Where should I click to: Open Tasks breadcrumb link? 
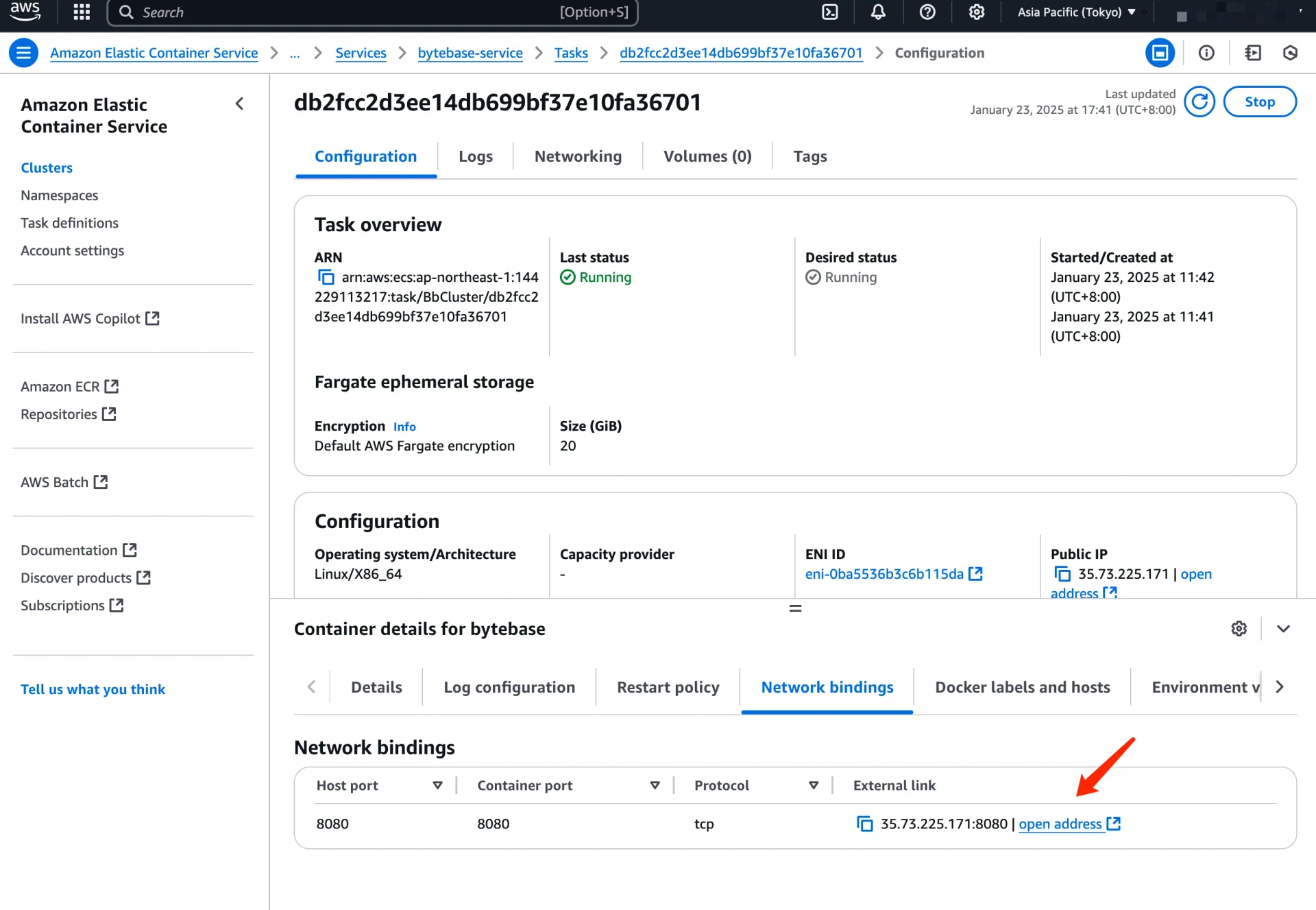click(571, 53)
